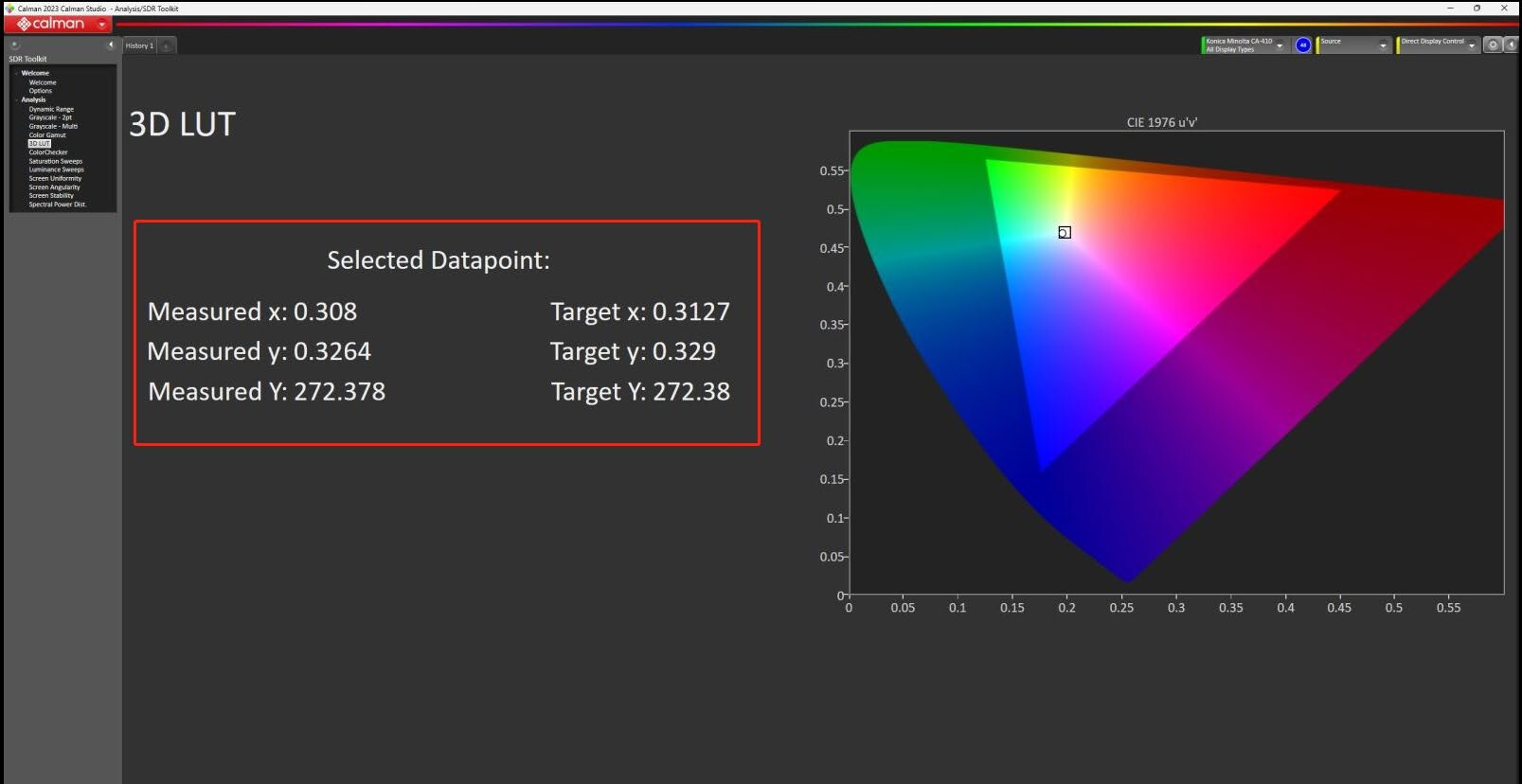
Task: Collapse the SDR Toolkit sidebar arrow
Action: [x=111, y=45]
